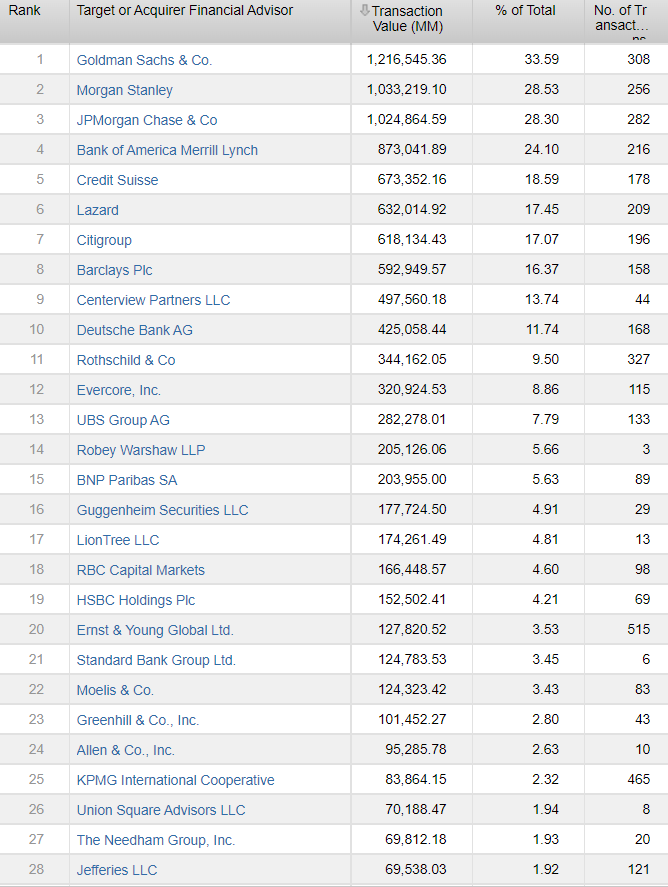Image resolution: width=668 pixels, height=887 pixels.
Task: Open the Morgan Stanley advisor link
Action: coord(124,90)
